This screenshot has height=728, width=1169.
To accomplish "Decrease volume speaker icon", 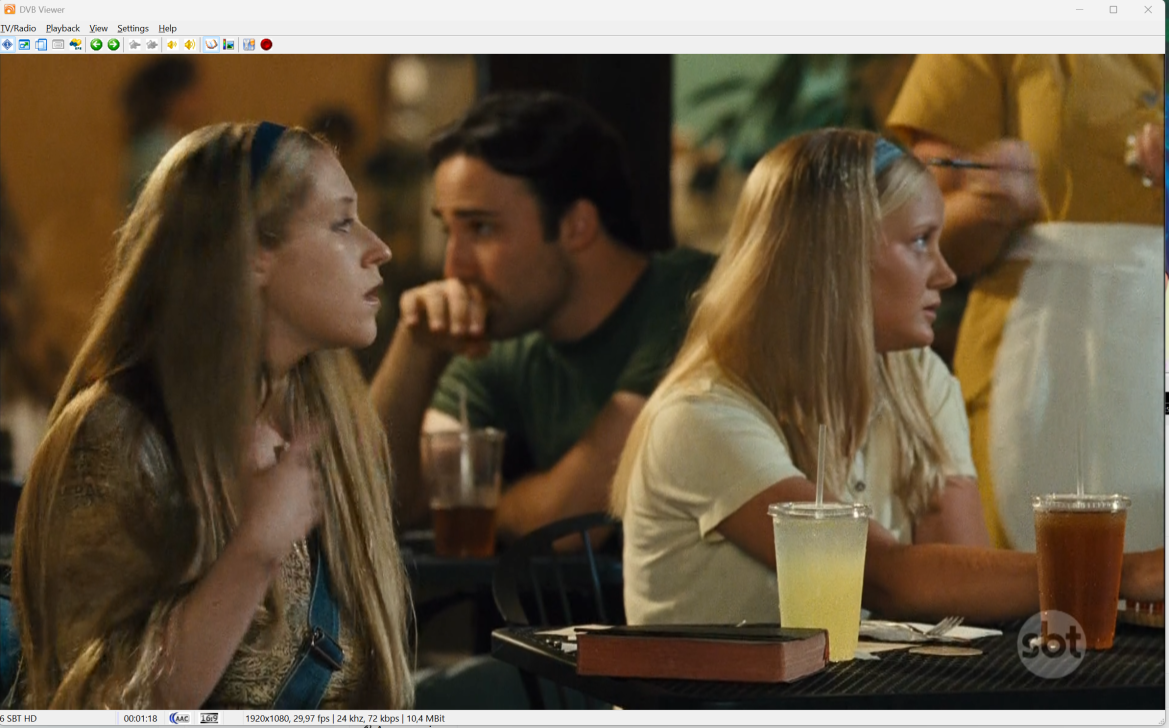I will (172, 45).
